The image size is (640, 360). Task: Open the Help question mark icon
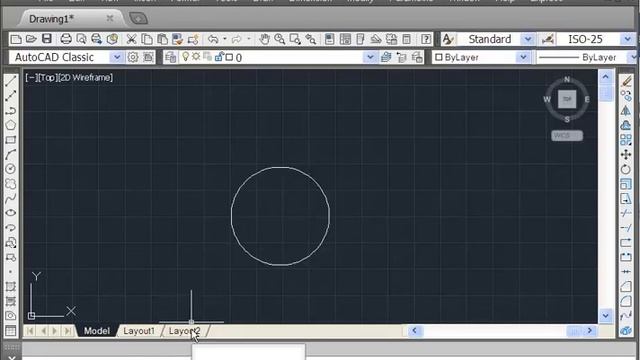(x=426, y=39)
